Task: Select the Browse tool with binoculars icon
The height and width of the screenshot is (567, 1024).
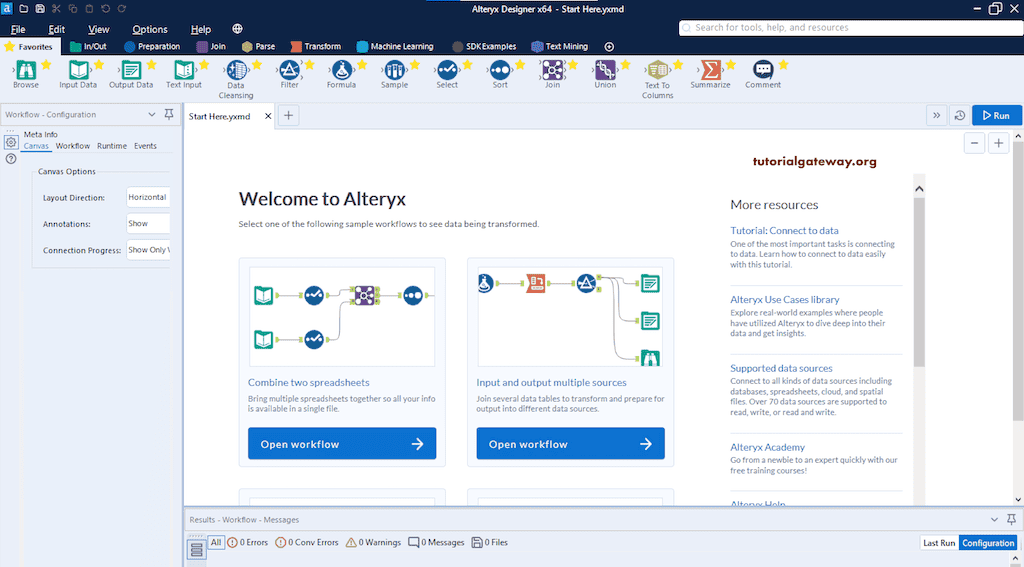Action: click(26, 69)
